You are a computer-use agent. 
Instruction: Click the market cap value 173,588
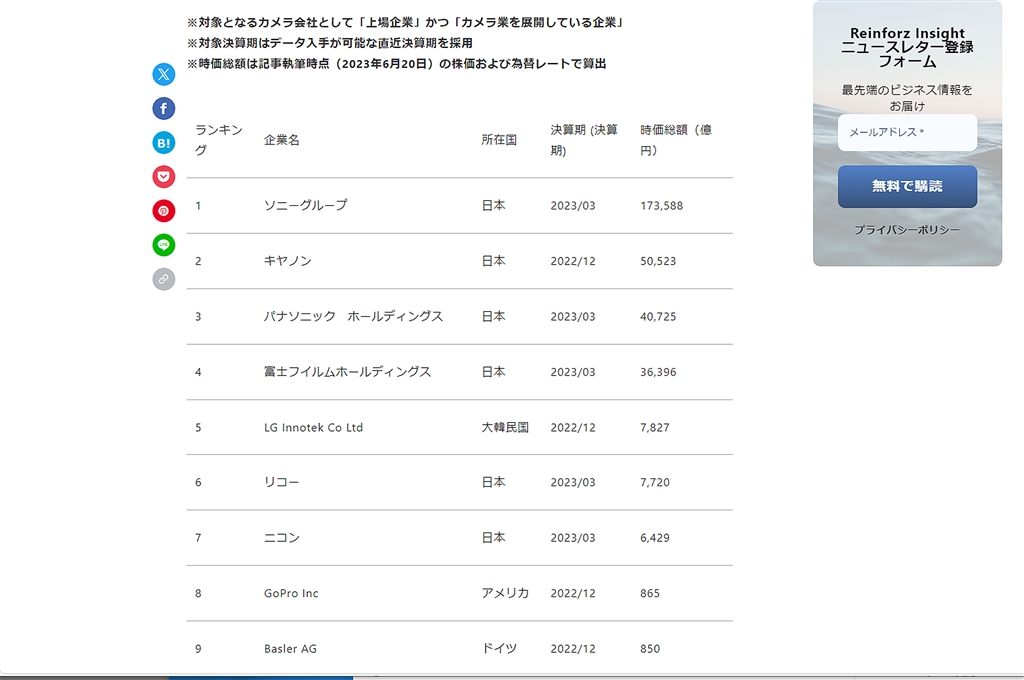pyautogui.click(x=662, y=206)
